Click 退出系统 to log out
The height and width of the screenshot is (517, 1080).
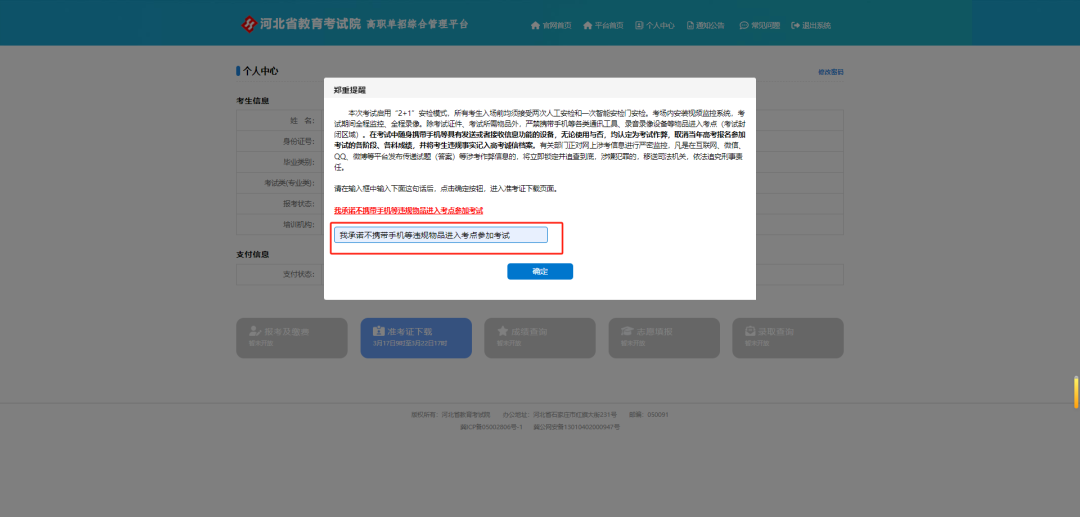coord(811,25)
